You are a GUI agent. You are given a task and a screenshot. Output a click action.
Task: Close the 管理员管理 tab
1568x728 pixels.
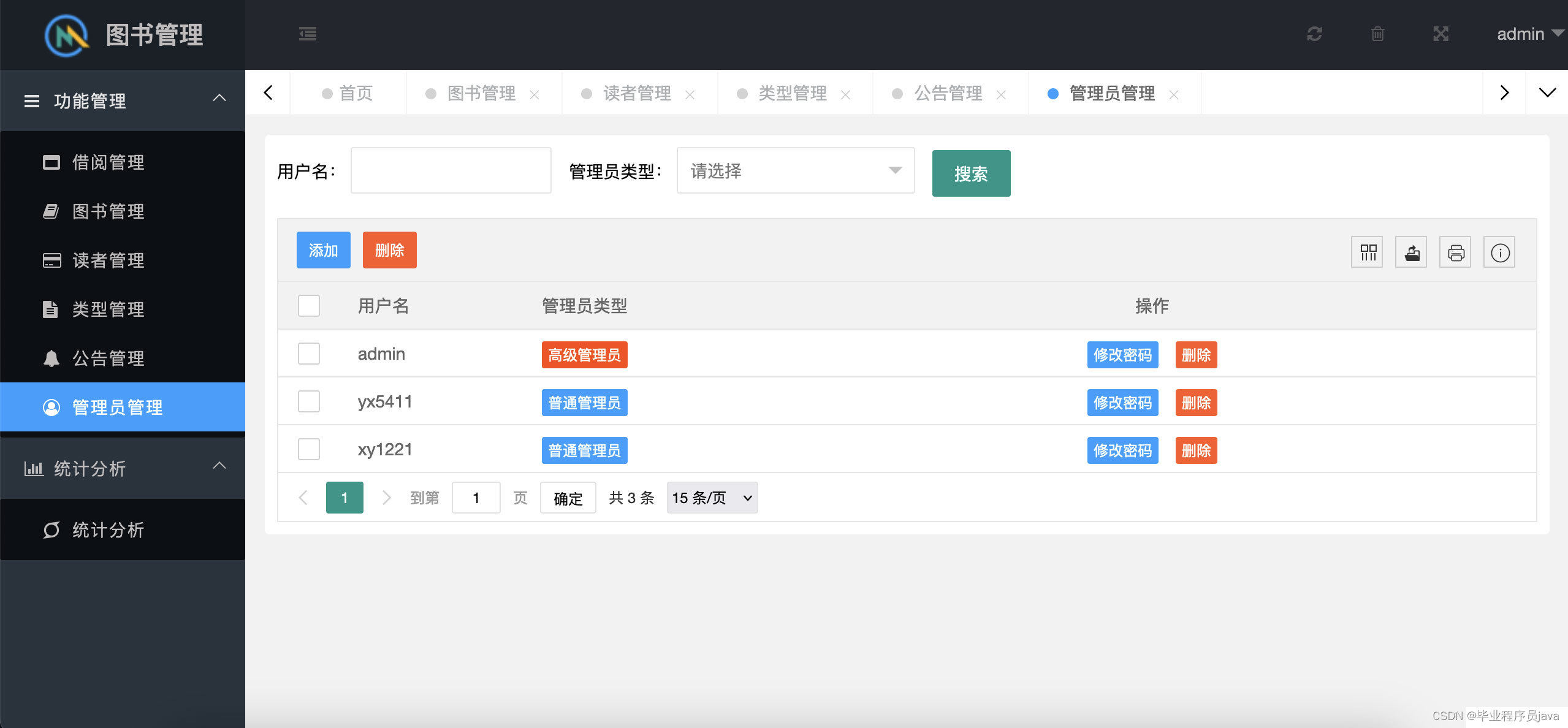tap(1174, 94)
